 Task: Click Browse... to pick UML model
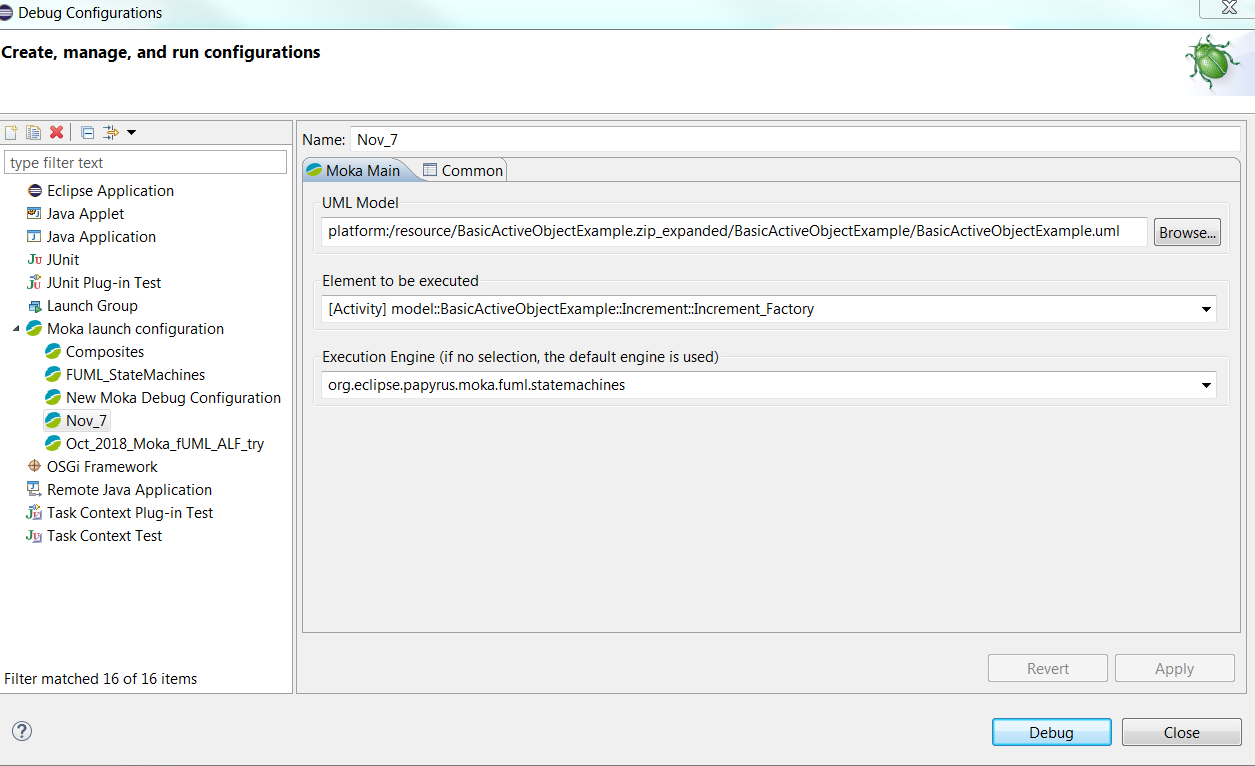1187,232
